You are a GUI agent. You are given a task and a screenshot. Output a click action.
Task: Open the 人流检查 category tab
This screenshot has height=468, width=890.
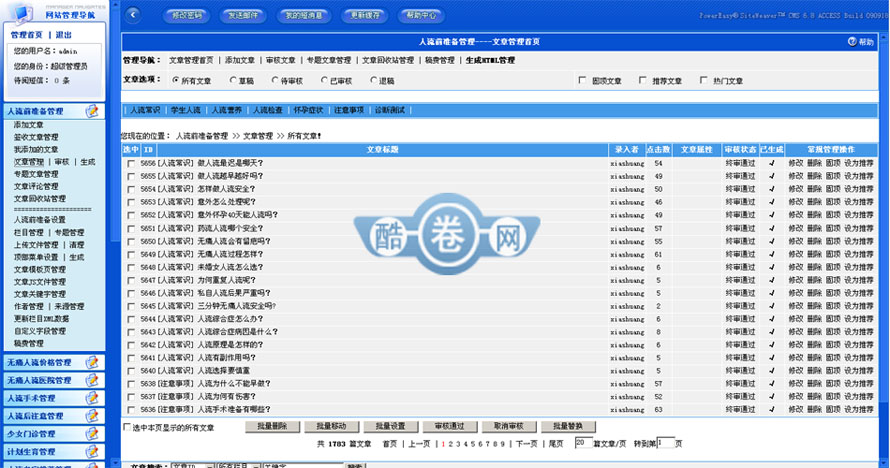pos(267,110)
